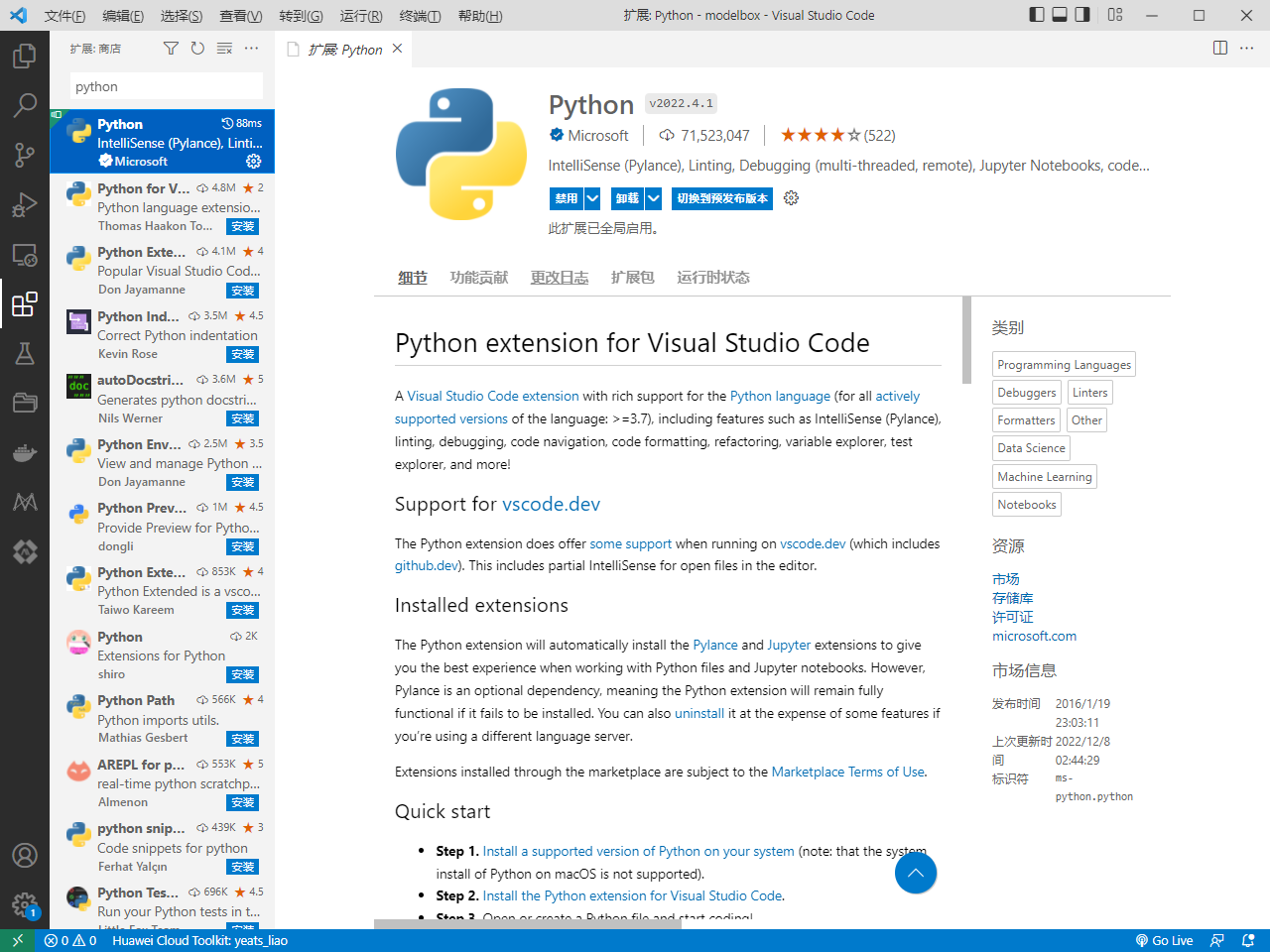The width and height of the screenshot is (1270, 952).
Task: Open the 终端(T) menu
Action: (421, 16)
